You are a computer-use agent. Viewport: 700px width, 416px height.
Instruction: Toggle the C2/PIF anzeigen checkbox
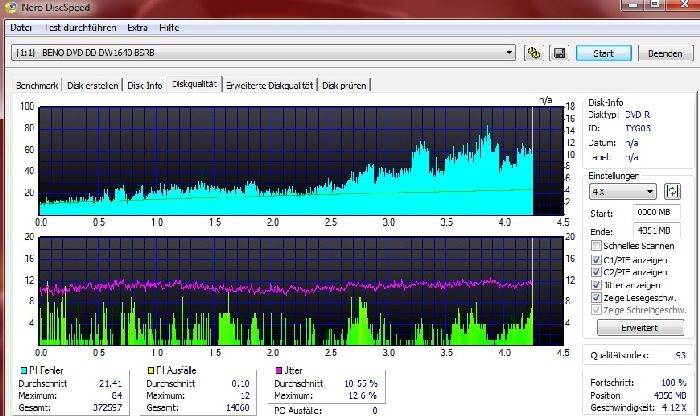click(x=596, y=272)
